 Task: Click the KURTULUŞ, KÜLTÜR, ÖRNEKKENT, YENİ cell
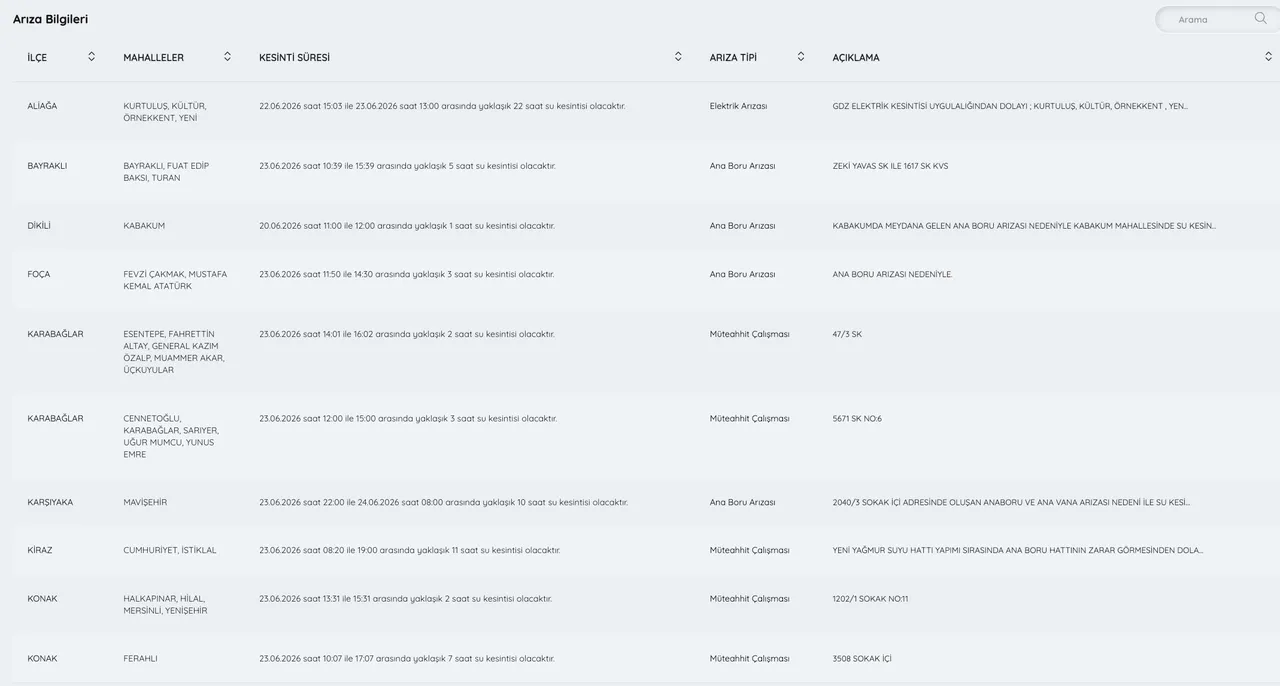[x=165, y=112]
